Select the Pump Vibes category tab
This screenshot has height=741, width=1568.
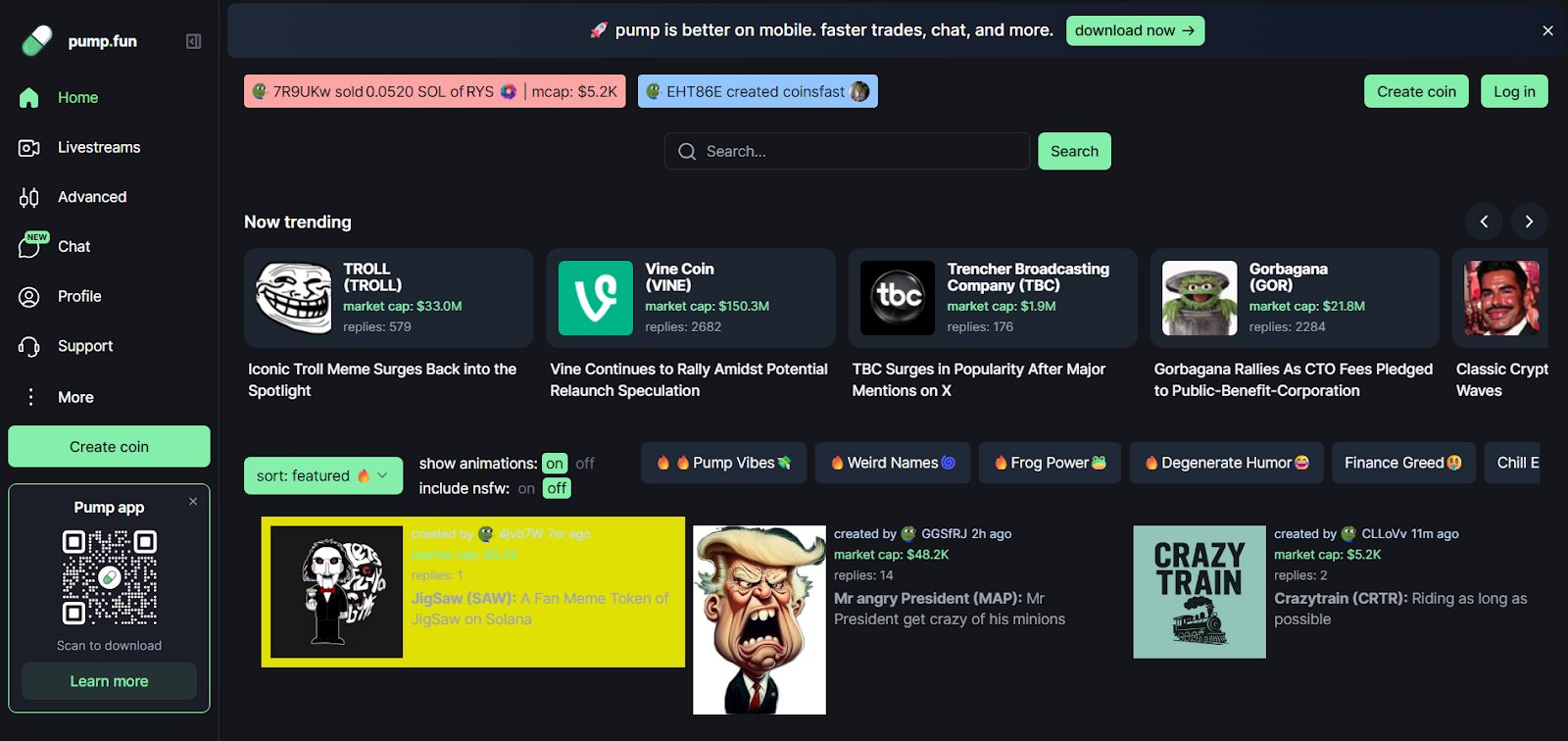click(724, 463)
